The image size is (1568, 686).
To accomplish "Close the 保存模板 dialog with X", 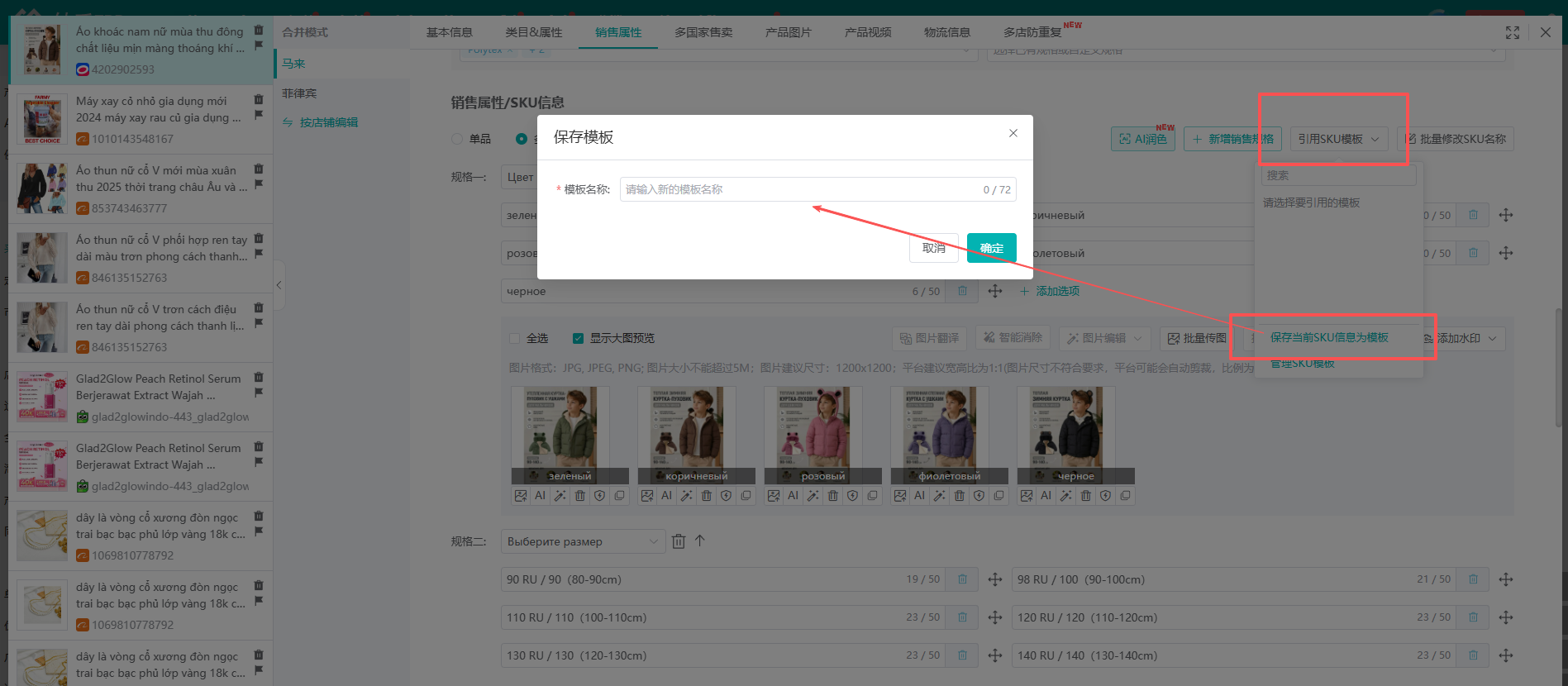I will [x=1013, y=133].
